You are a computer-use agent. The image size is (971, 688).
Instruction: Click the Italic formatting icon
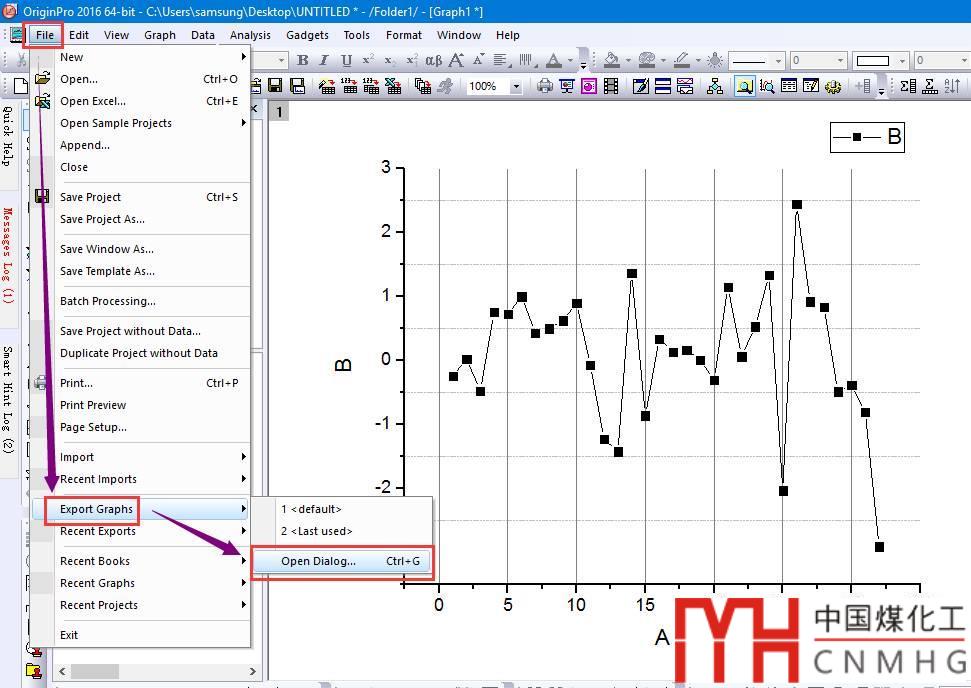[x=325, y=61]
